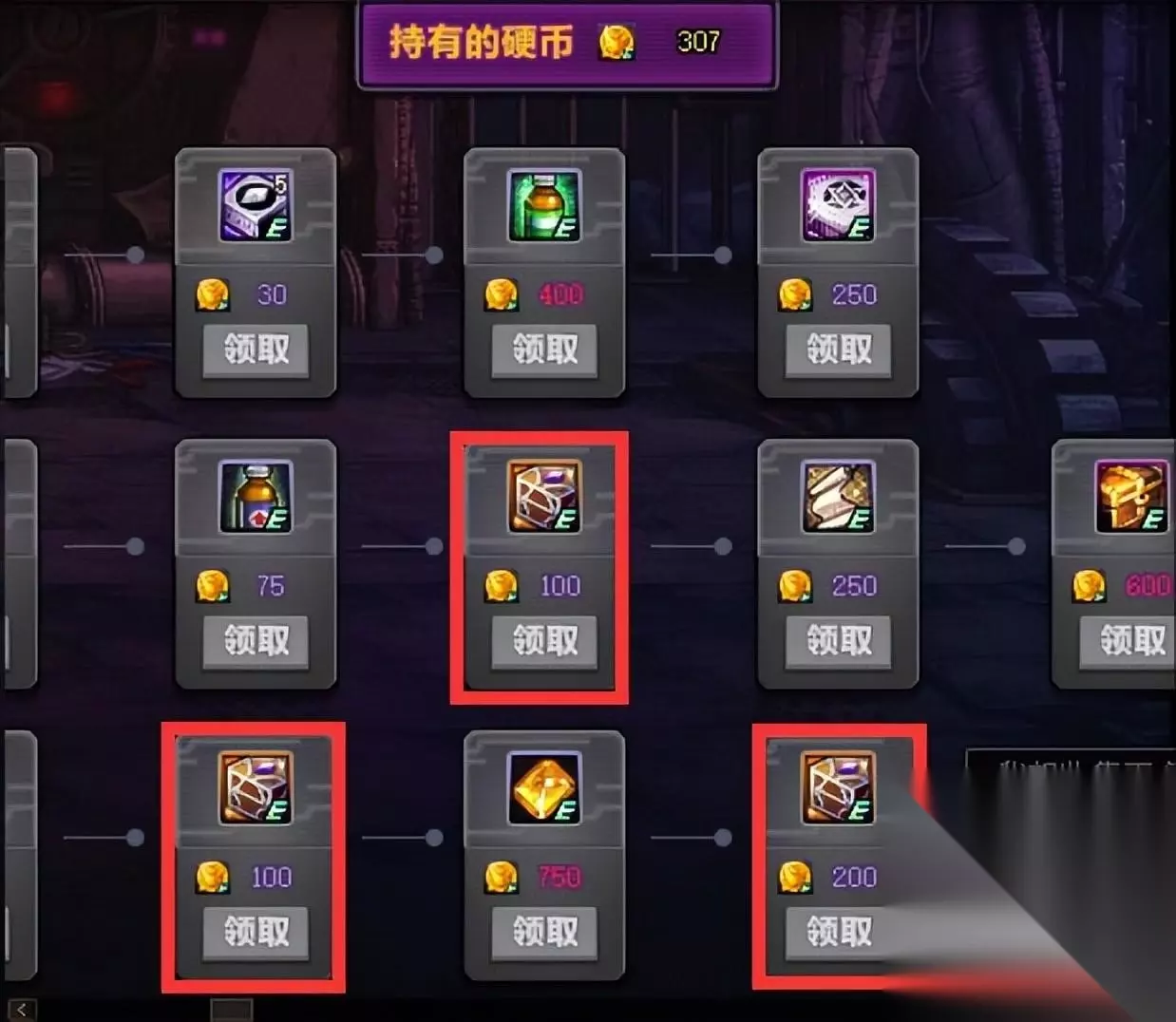This screenshot has height=1022, width=1176.
Task: Click 领取 under the 250-coin scroll bundle
Action: click(839, 641)
